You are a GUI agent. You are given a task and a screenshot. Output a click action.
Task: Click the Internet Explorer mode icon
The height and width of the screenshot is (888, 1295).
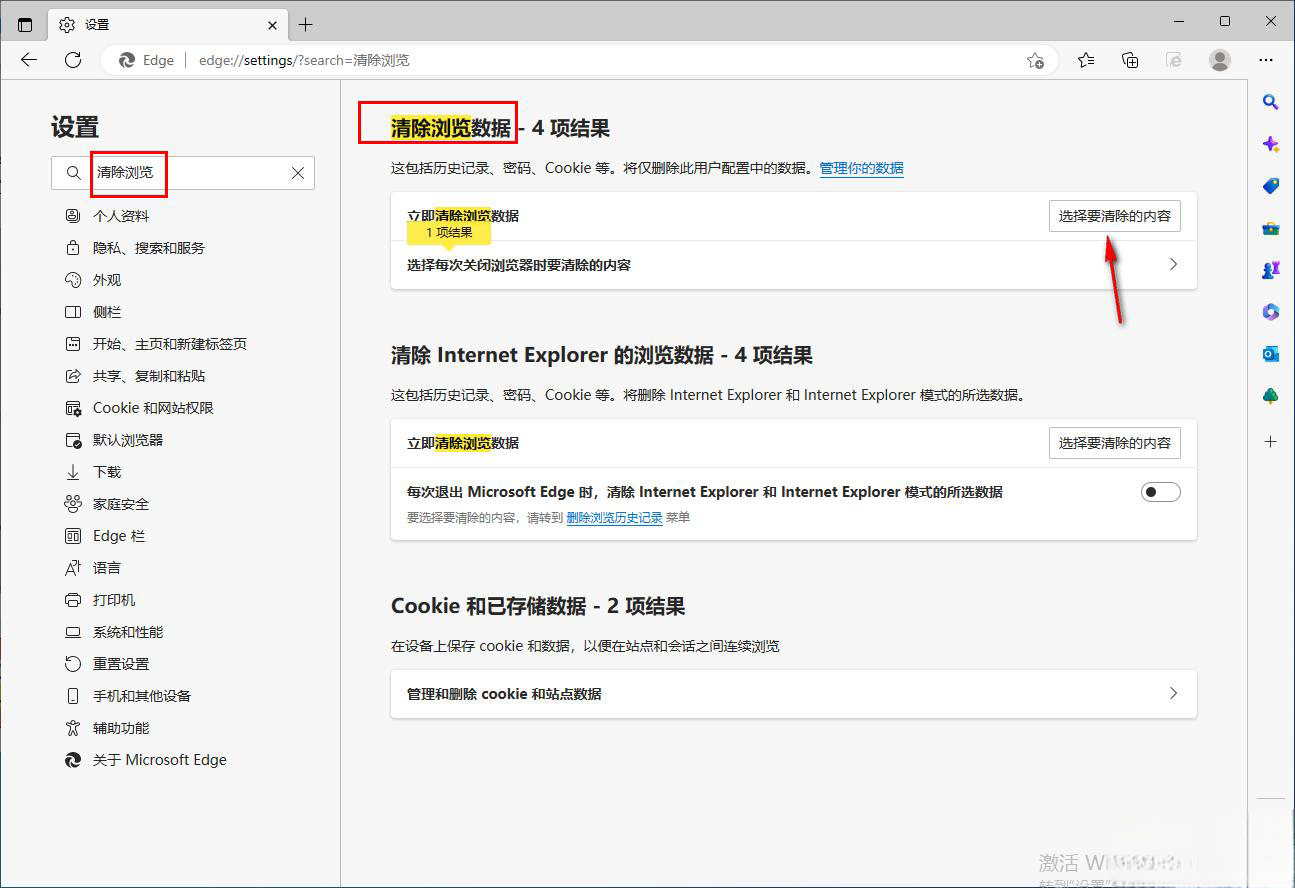1175,60
